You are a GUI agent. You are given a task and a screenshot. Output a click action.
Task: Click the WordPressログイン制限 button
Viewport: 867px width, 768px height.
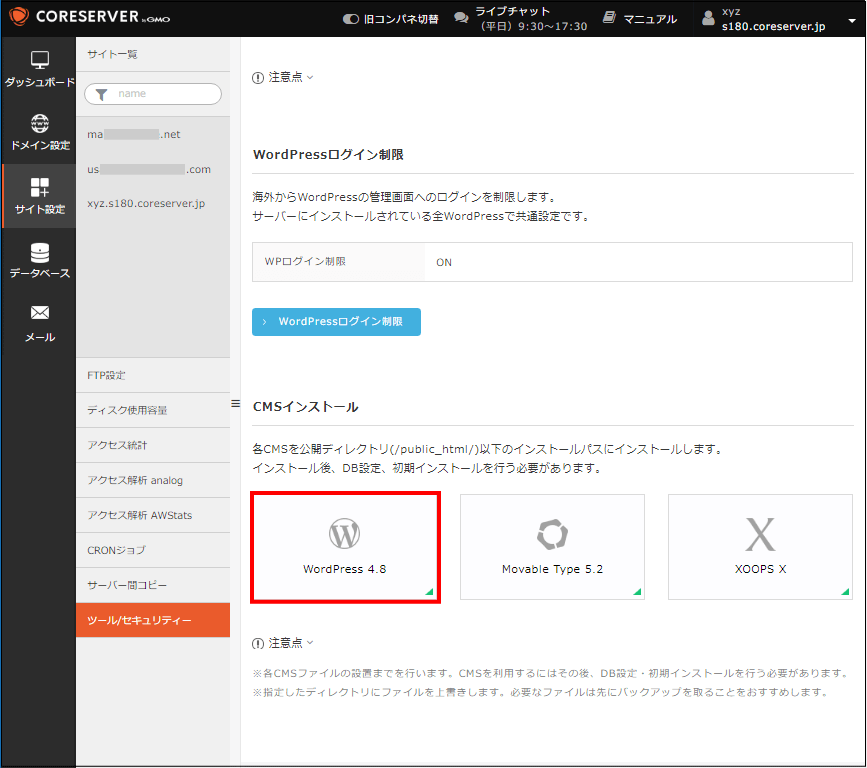pos(336,322)
